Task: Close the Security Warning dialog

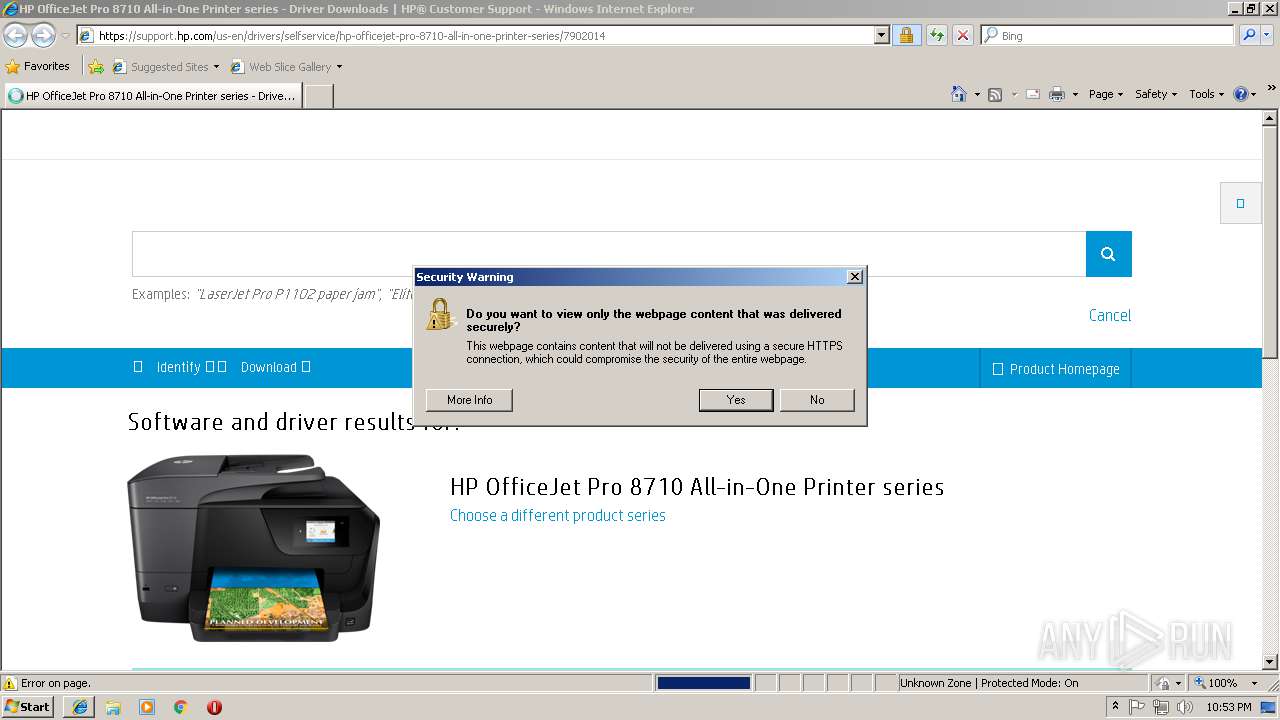Action: (854, 277)
